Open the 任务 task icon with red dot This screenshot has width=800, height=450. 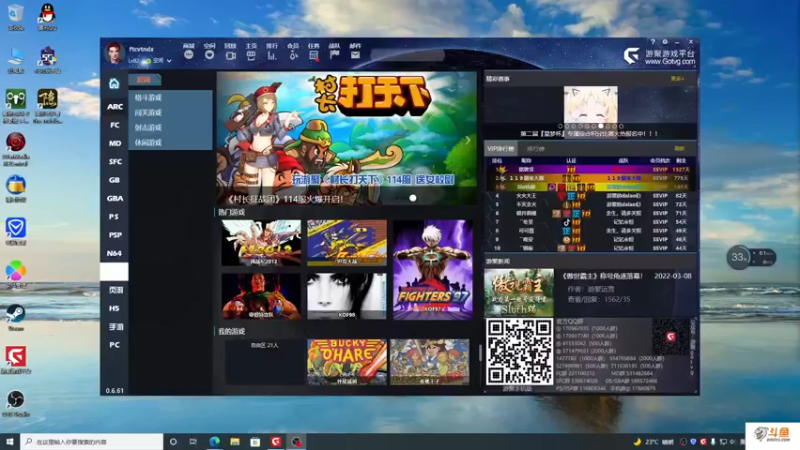pos(314,55)
